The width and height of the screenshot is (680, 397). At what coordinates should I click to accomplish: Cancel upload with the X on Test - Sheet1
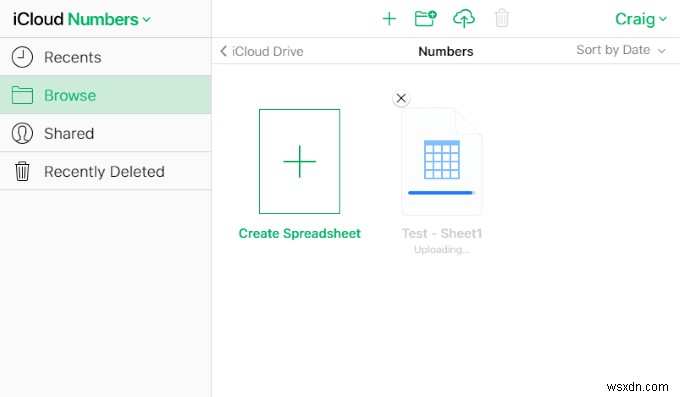401,98
